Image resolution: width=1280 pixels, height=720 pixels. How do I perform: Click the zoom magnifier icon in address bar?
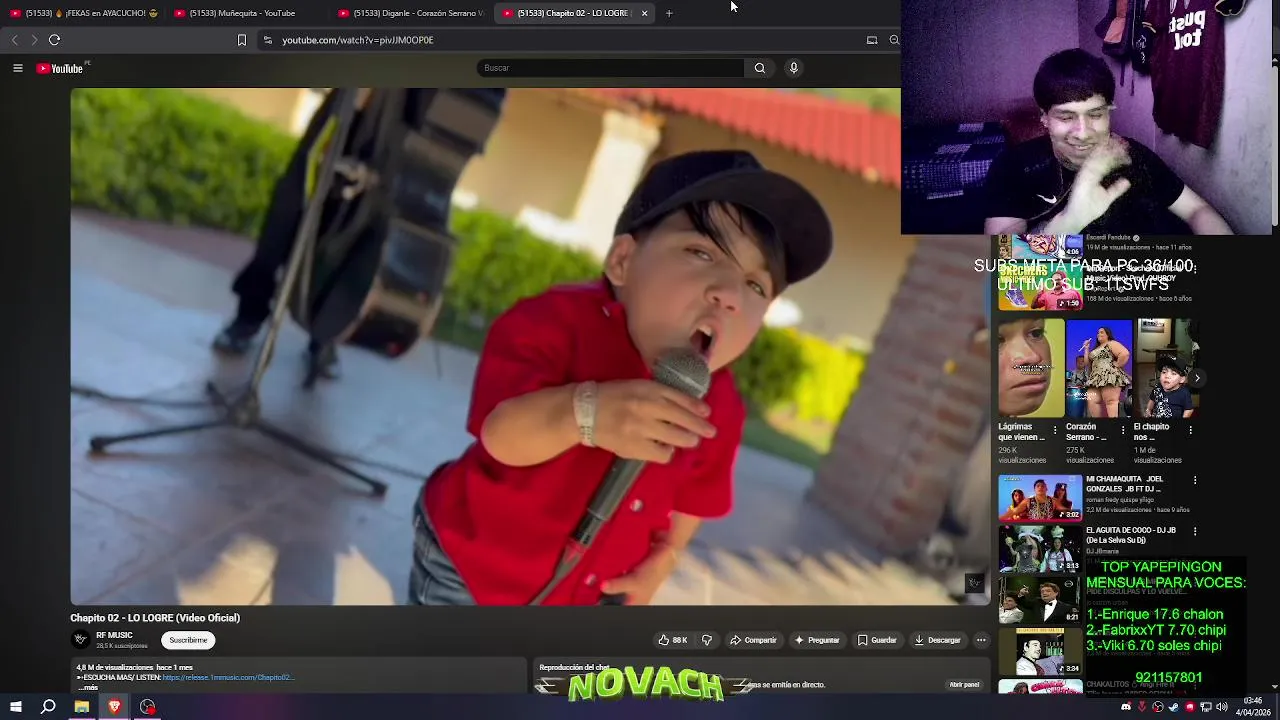point(894,40)
